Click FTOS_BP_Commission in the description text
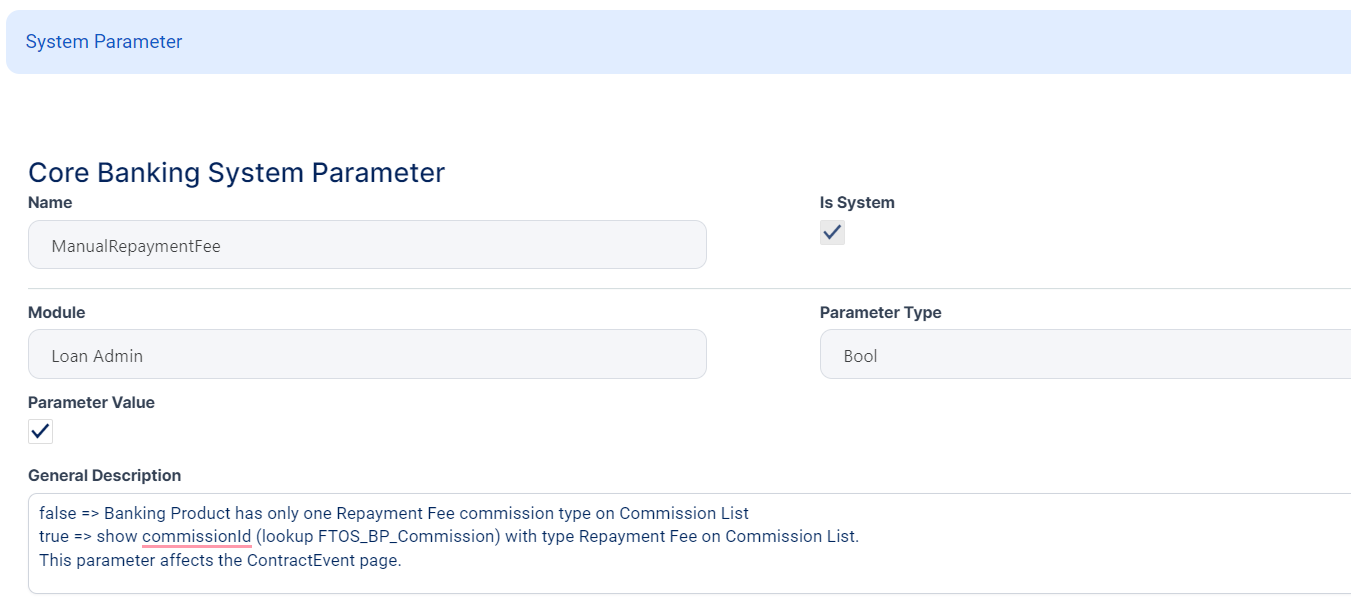Viewport: 1351px width, 607px height. [408, 536]
